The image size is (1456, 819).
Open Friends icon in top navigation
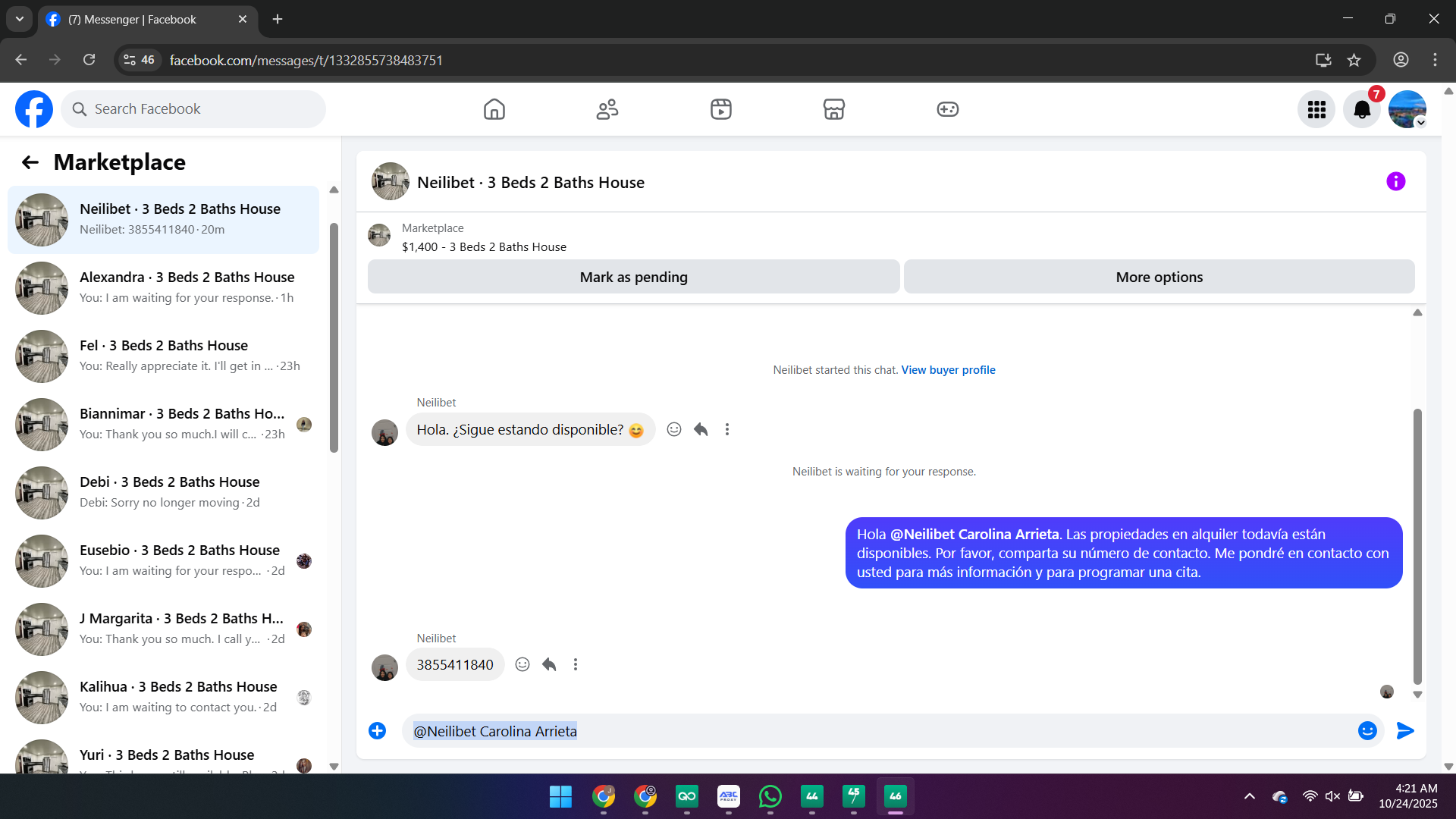click(x=607, y=109)
